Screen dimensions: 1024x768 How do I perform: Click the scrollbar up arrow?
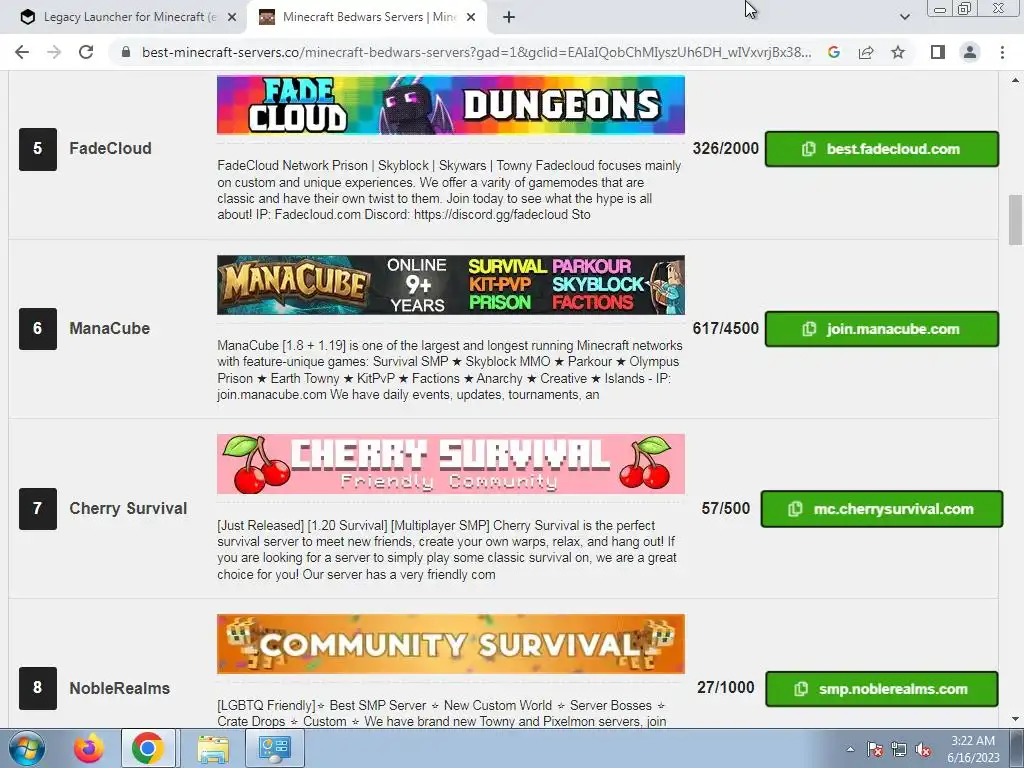[1015, 80]
